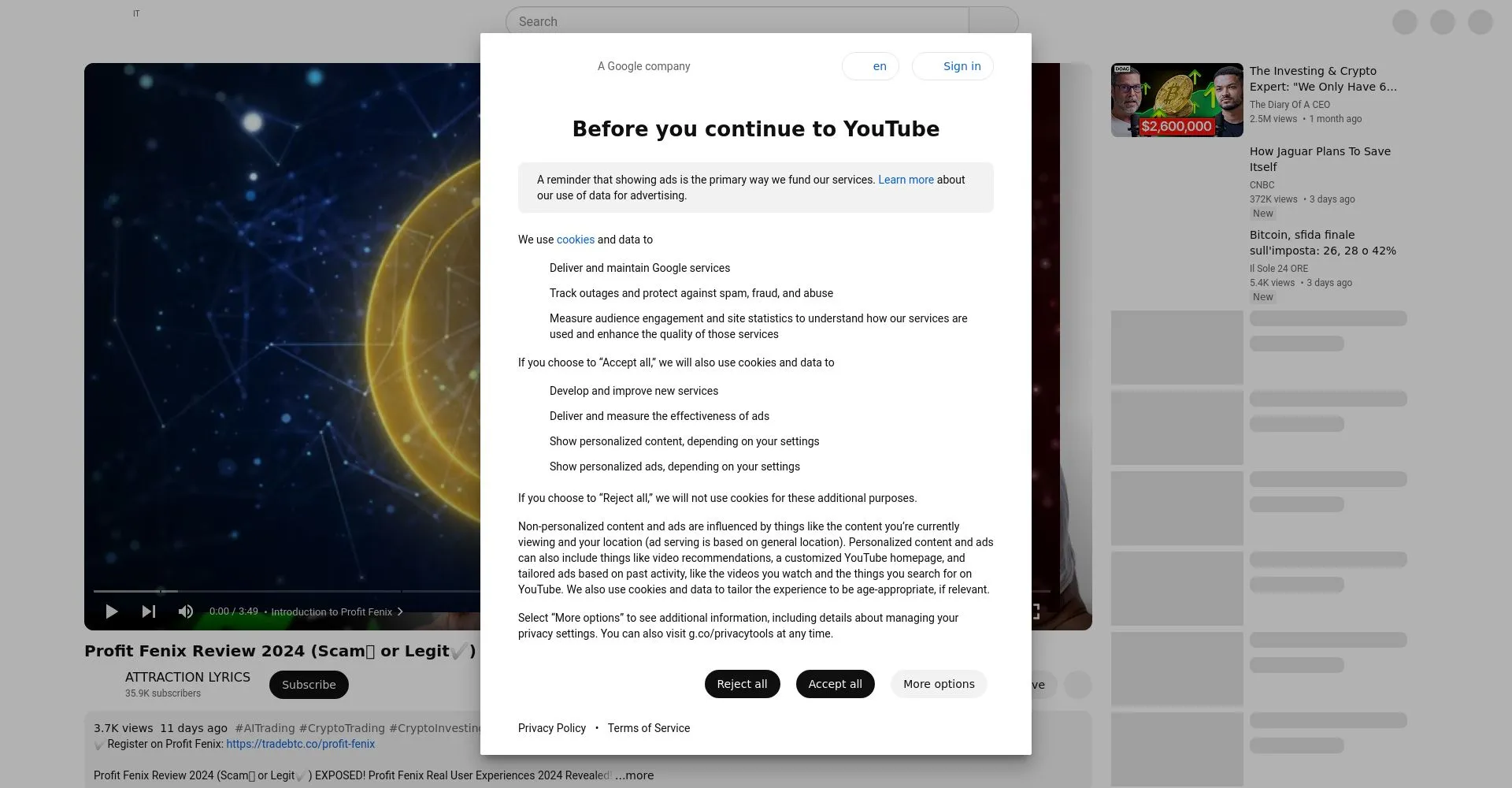Click 'A Google company' text
Viewport: 1512px width, 788px height.
(643, 66)
